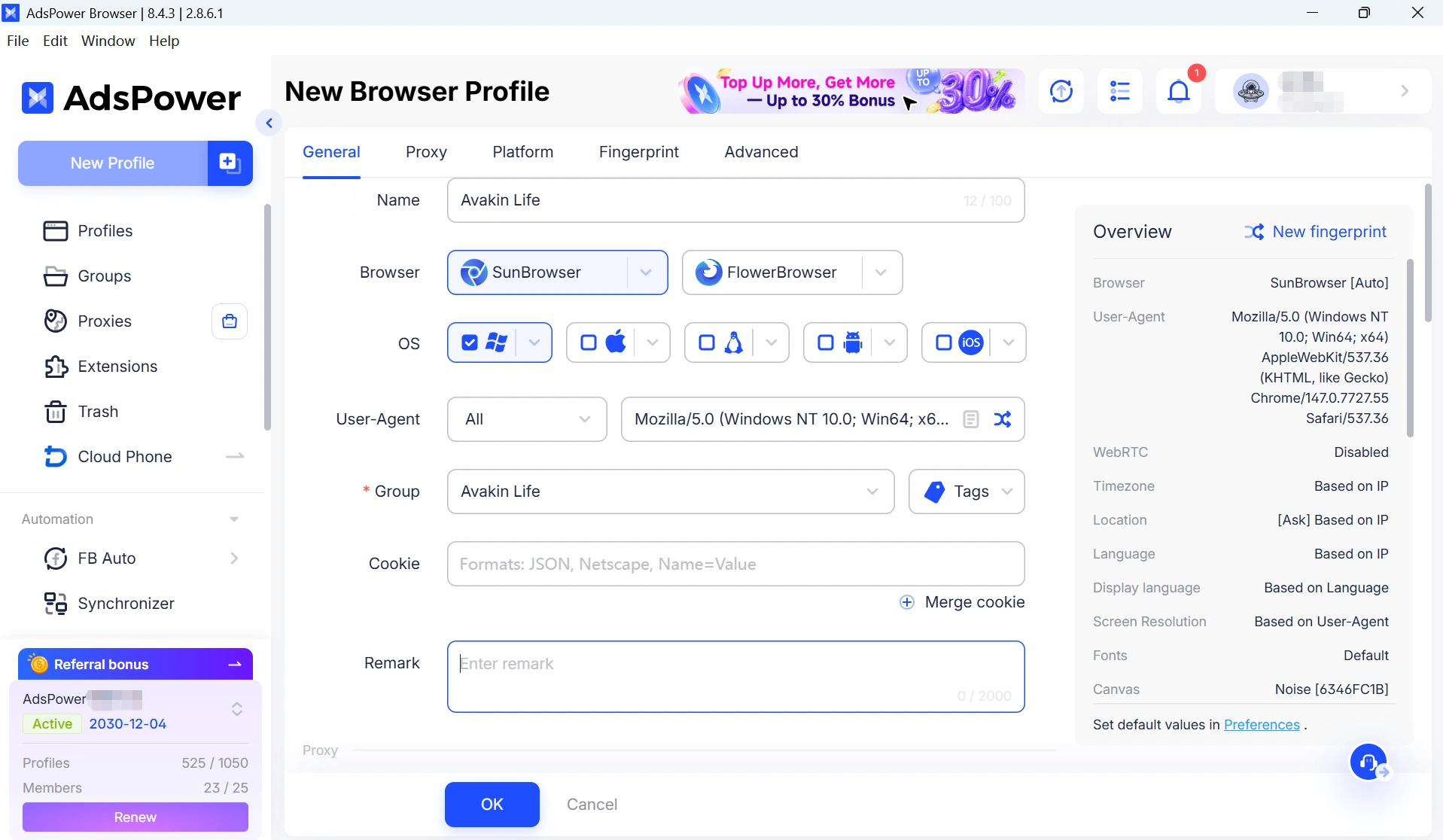Viewport: 1443px width, 840px height.
Task: Switch to the Fingerprint tab
Action: (639, 152)
